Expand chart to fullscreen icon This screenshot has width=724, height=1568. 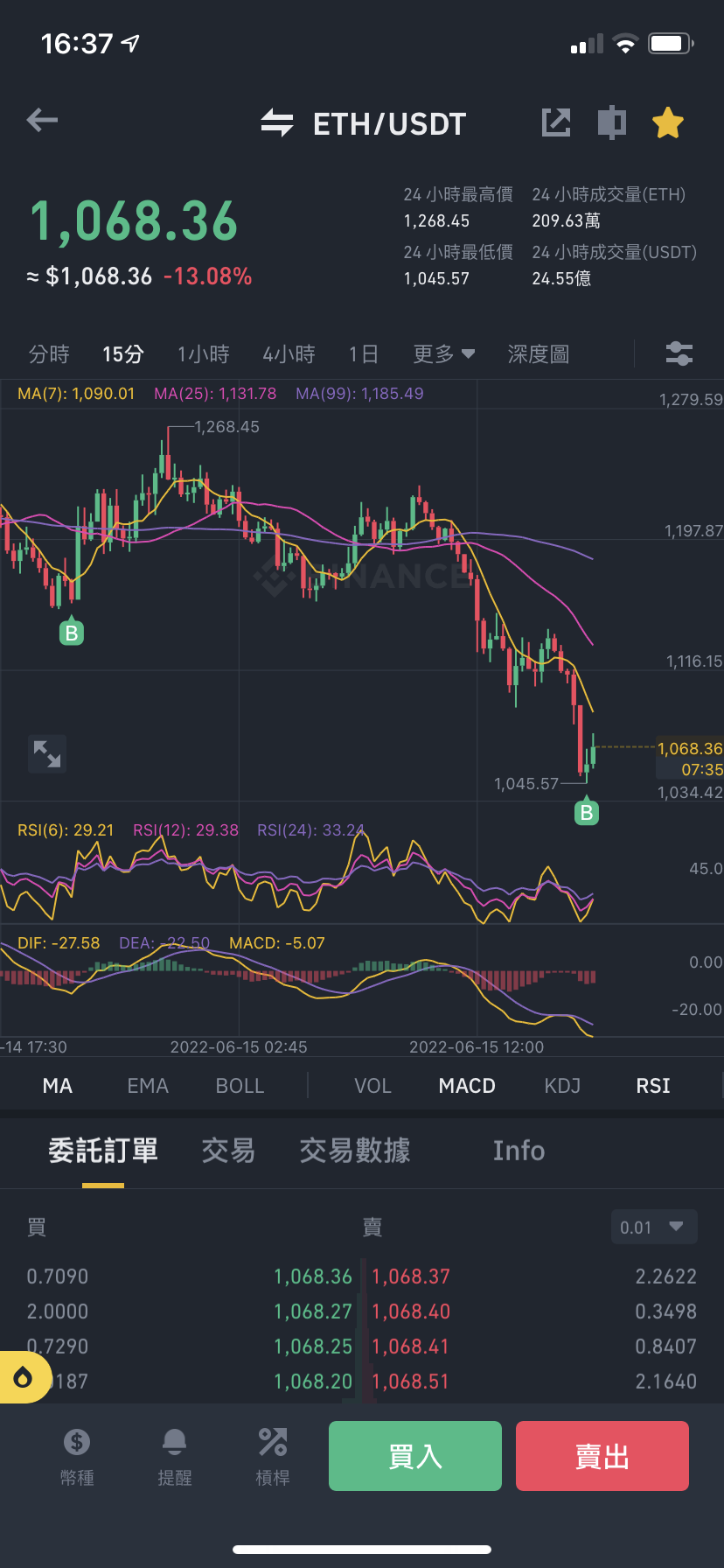pyautogui.click(x=47, y=753)
